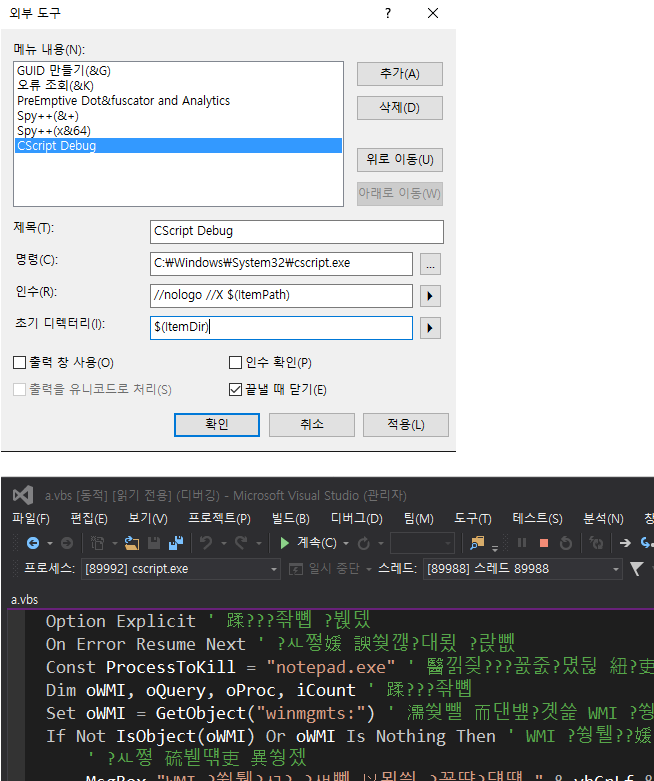Open the Redo history dropdown arrow
The width and height of the screenshot is (654, 781).
pyautogui.click(x=259, y=543)
